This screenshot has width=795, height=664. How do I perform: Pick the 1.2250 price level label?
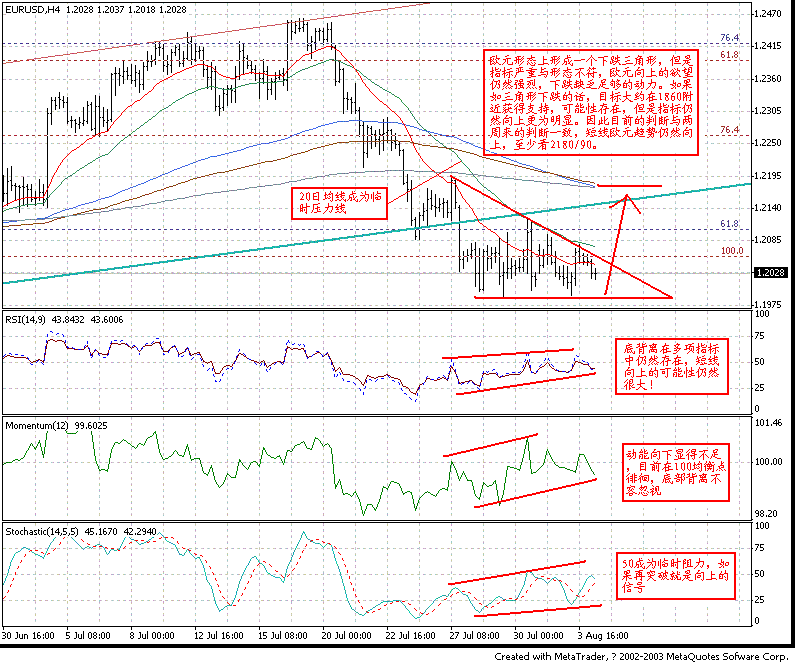(768, 143)
